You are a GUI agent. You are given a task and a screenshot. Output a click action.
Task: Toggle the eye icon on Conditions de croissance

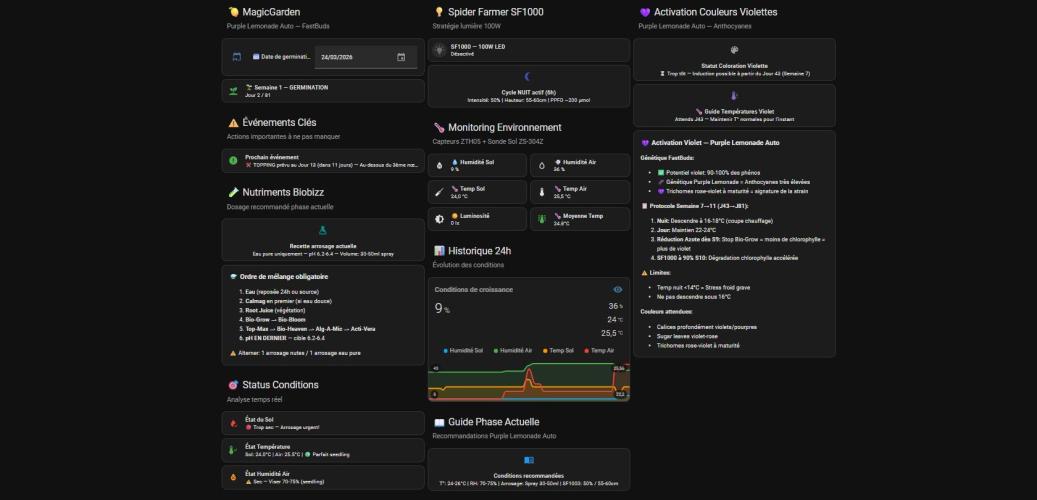click(x=618, y=290)
